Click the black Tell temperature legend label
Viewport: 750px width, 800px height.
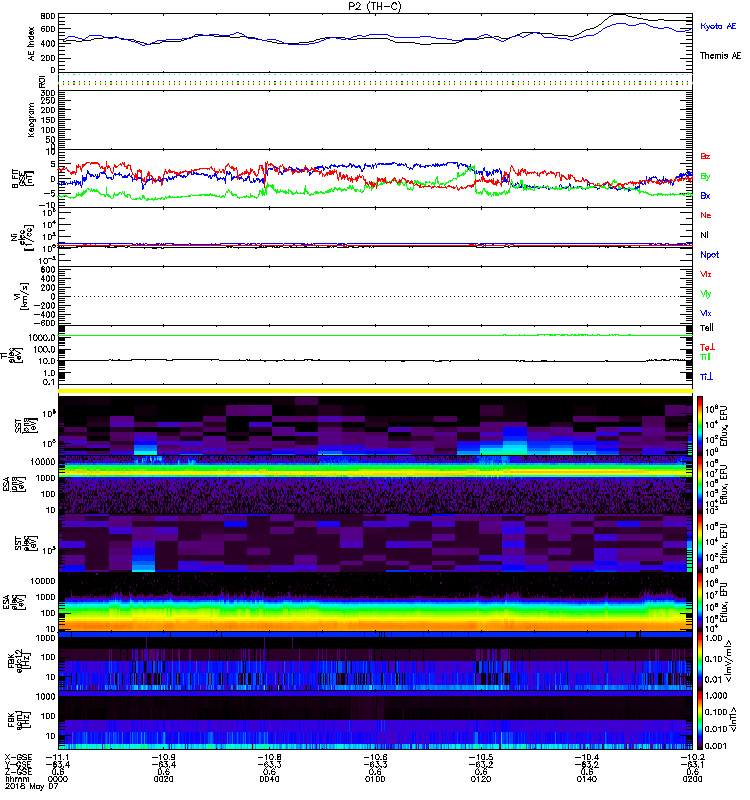click(707, 328)
